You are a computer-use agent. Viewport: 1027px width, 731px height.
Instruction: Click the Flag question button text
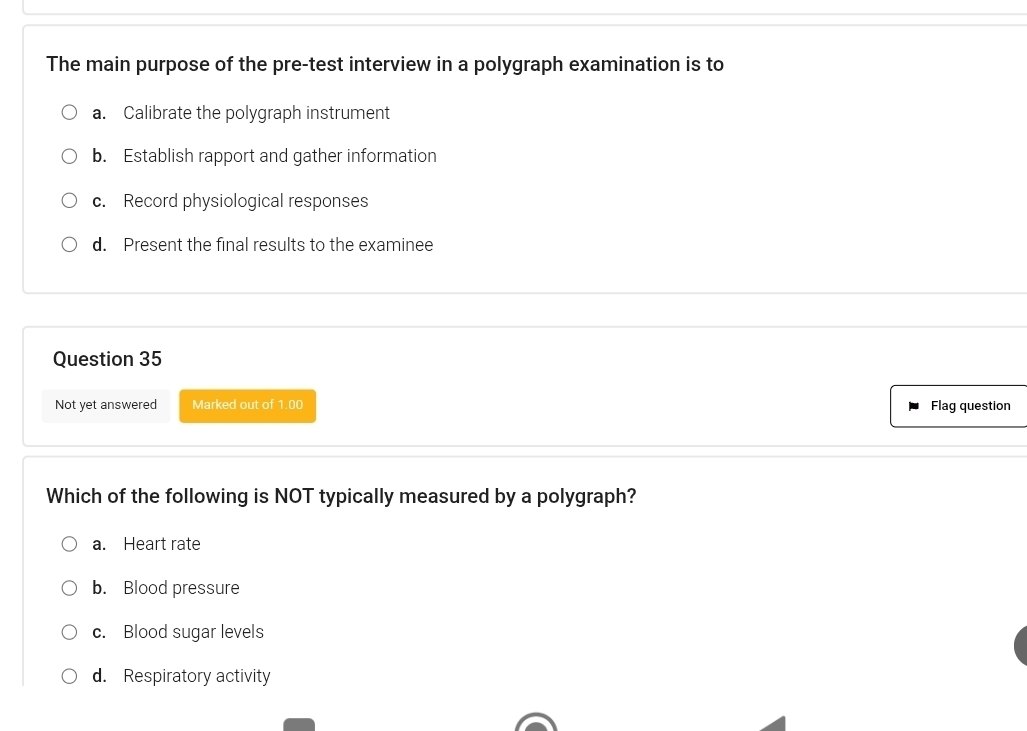pos(970,406)
